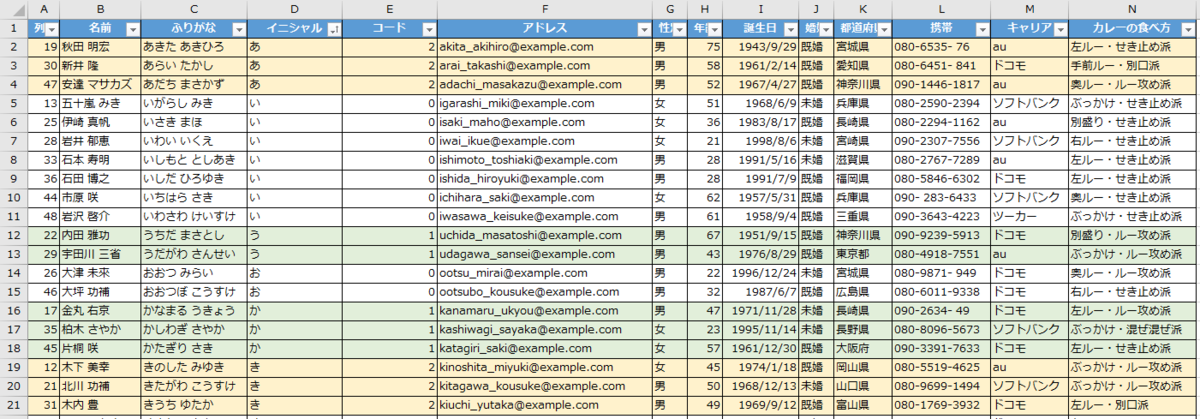Select the ふりがな cell いわさわ けいすけ
Viewport: 1200px width, 419px height.
coord(193,216)
